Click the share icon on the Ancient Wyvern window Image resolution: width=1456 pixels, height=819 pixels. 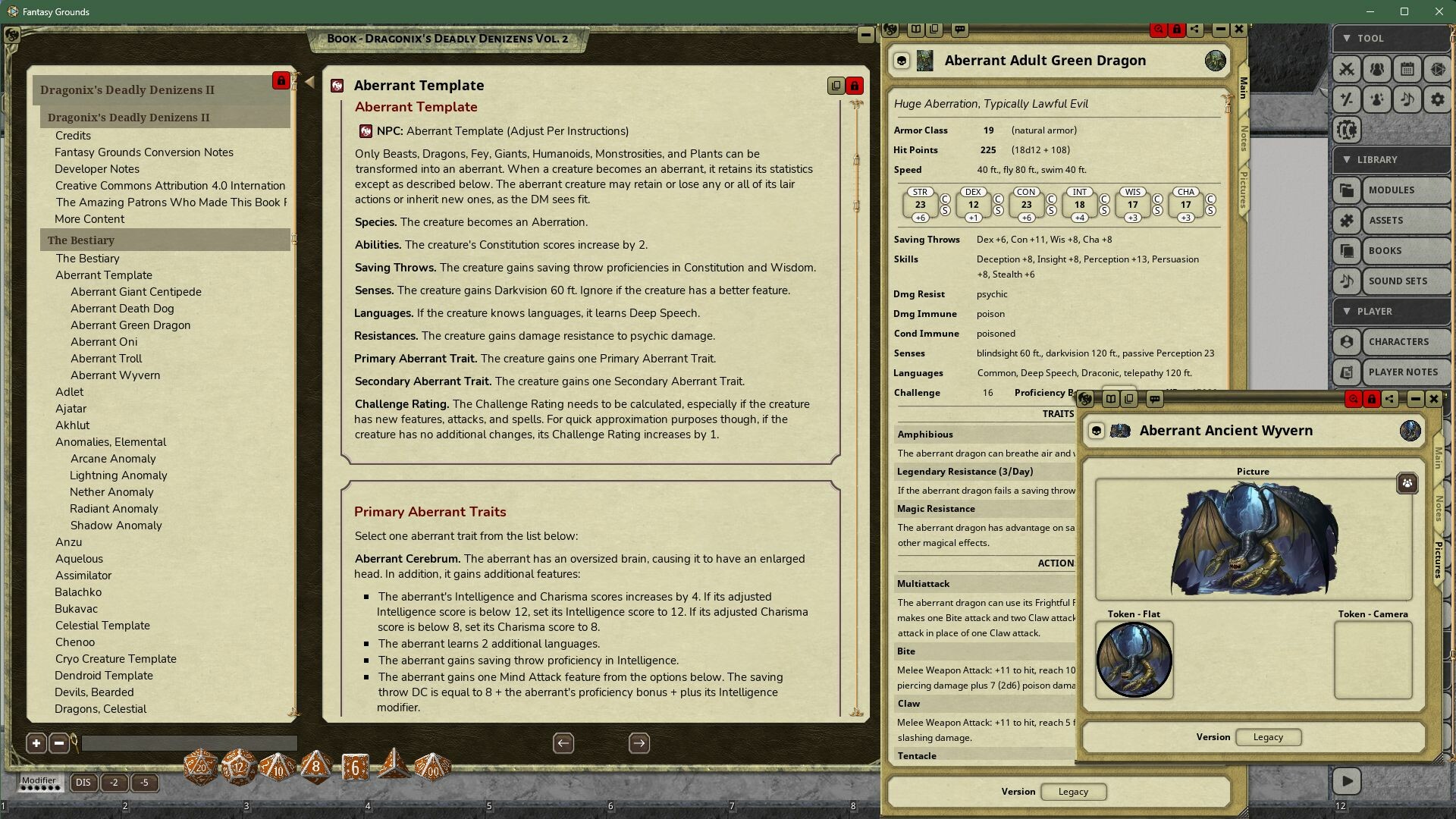click(1392, 398)
